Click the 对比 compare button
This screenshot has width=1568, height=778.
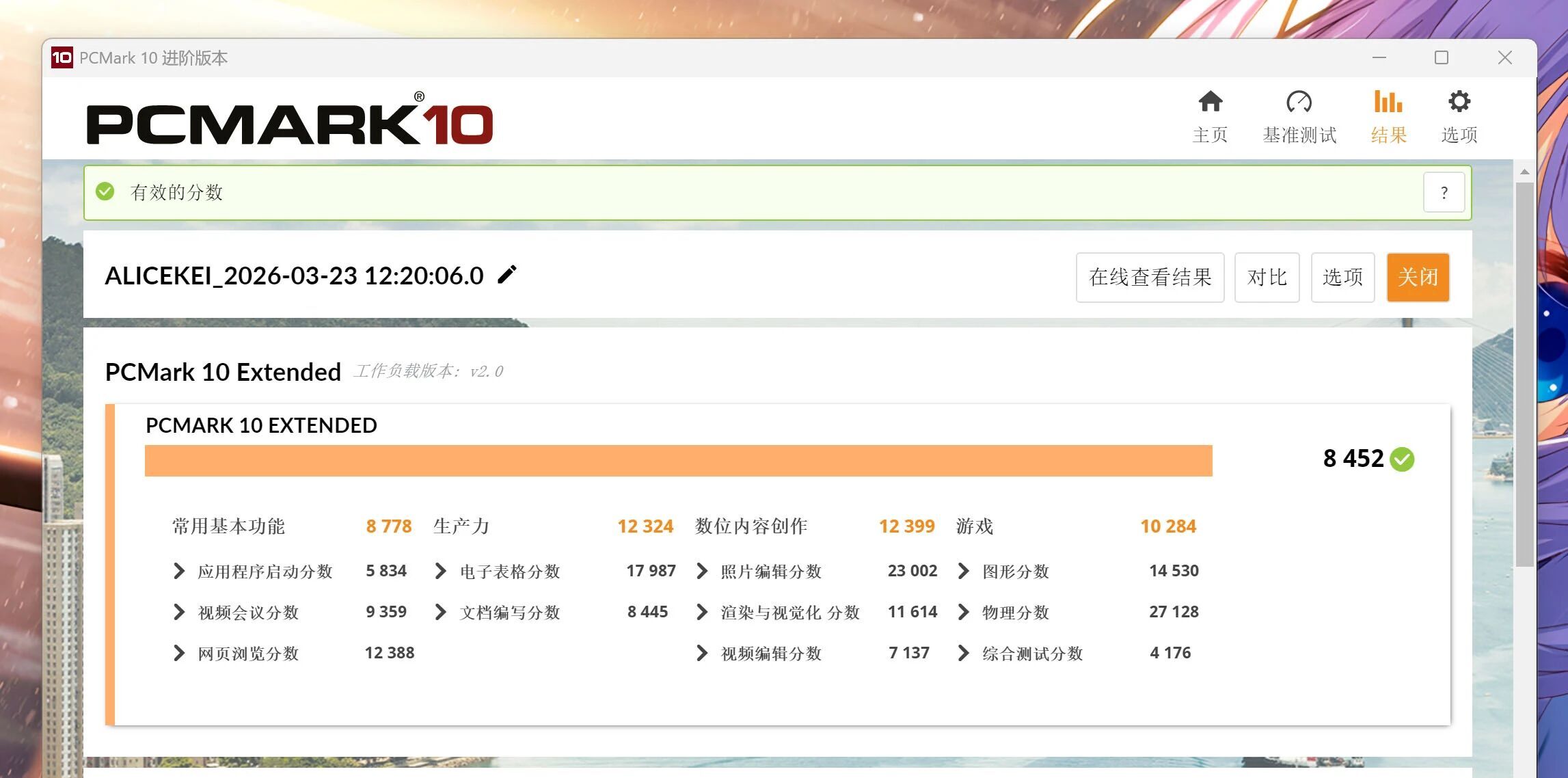point(1267,277)
